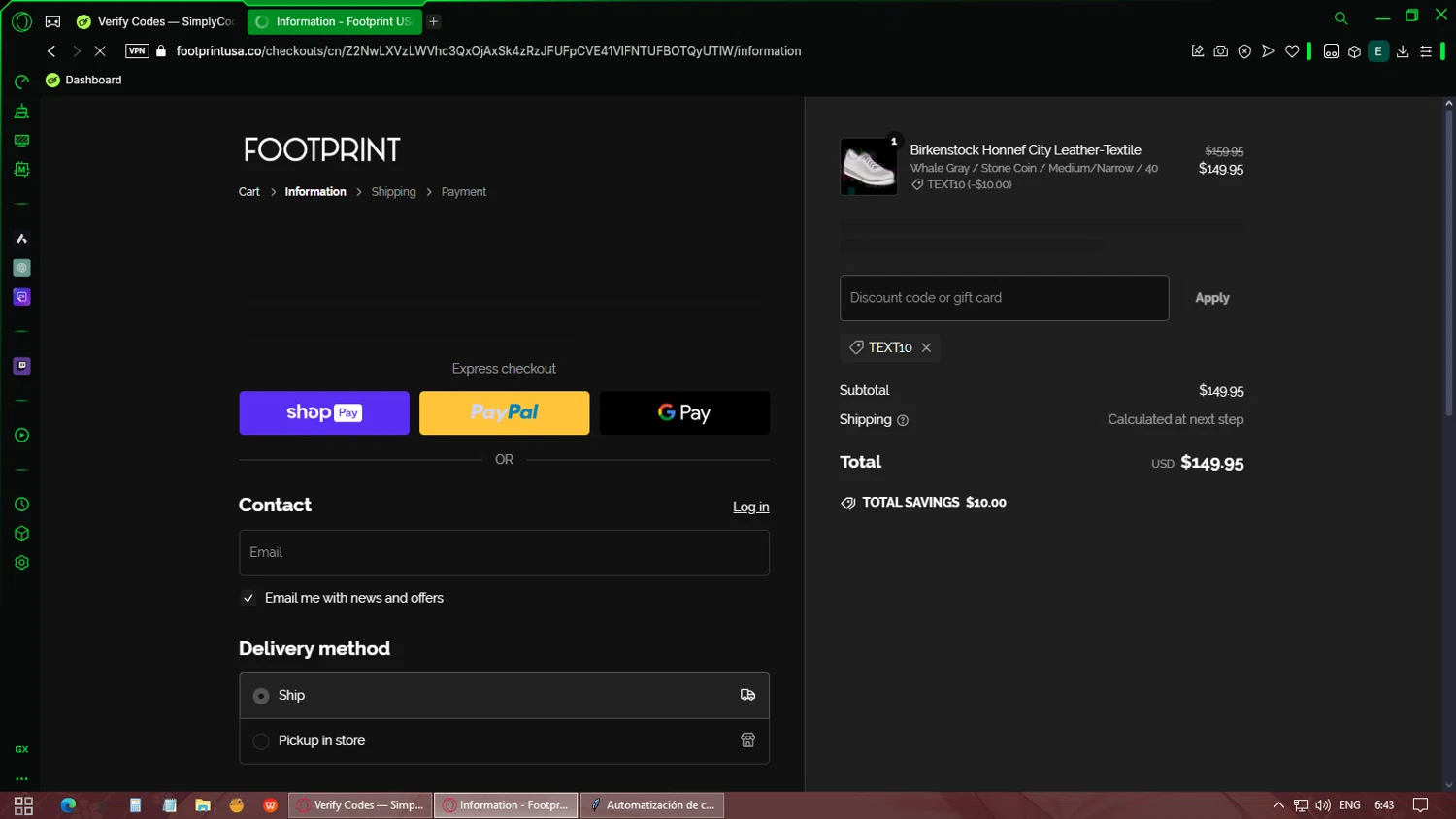This screenshot has height=819, width=1456.
Task: Search tabs with magnifier icon
Action: 1340,18
